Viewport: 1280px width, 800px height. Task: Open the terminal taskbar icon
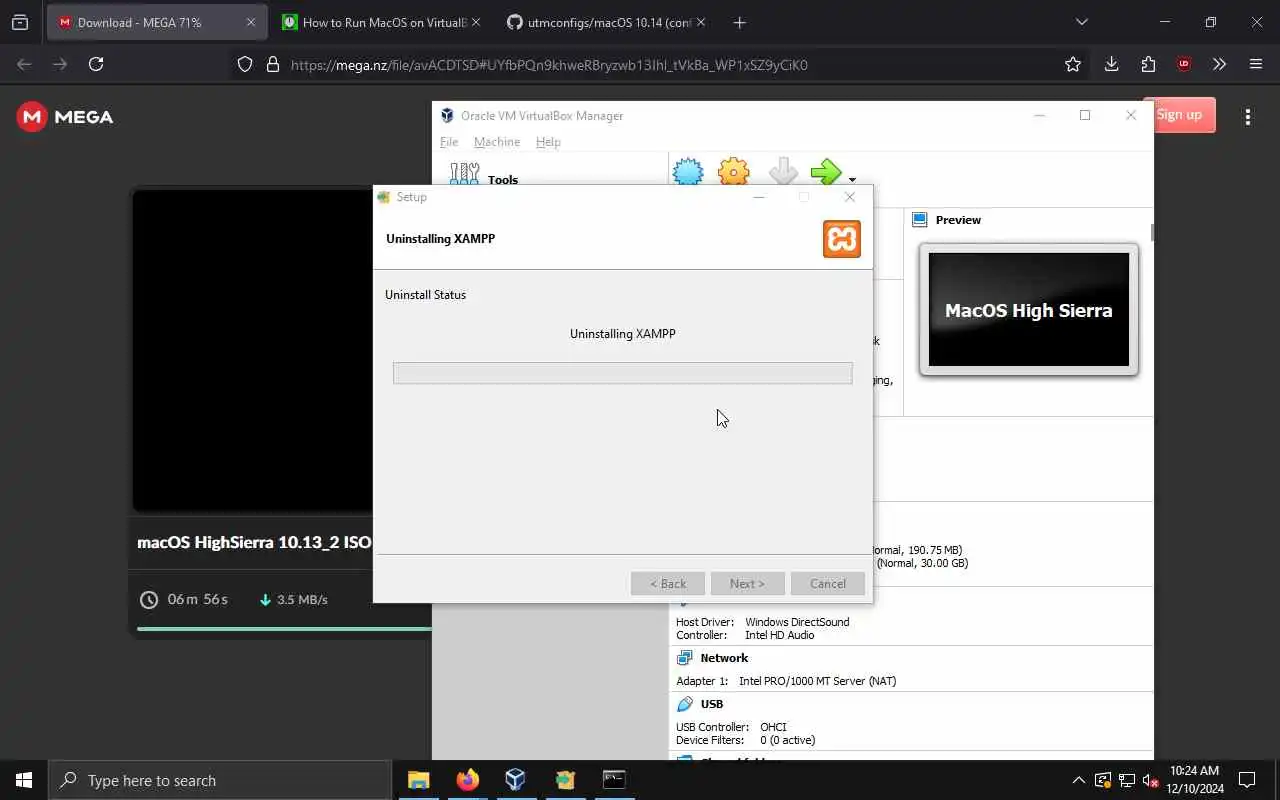614,780
